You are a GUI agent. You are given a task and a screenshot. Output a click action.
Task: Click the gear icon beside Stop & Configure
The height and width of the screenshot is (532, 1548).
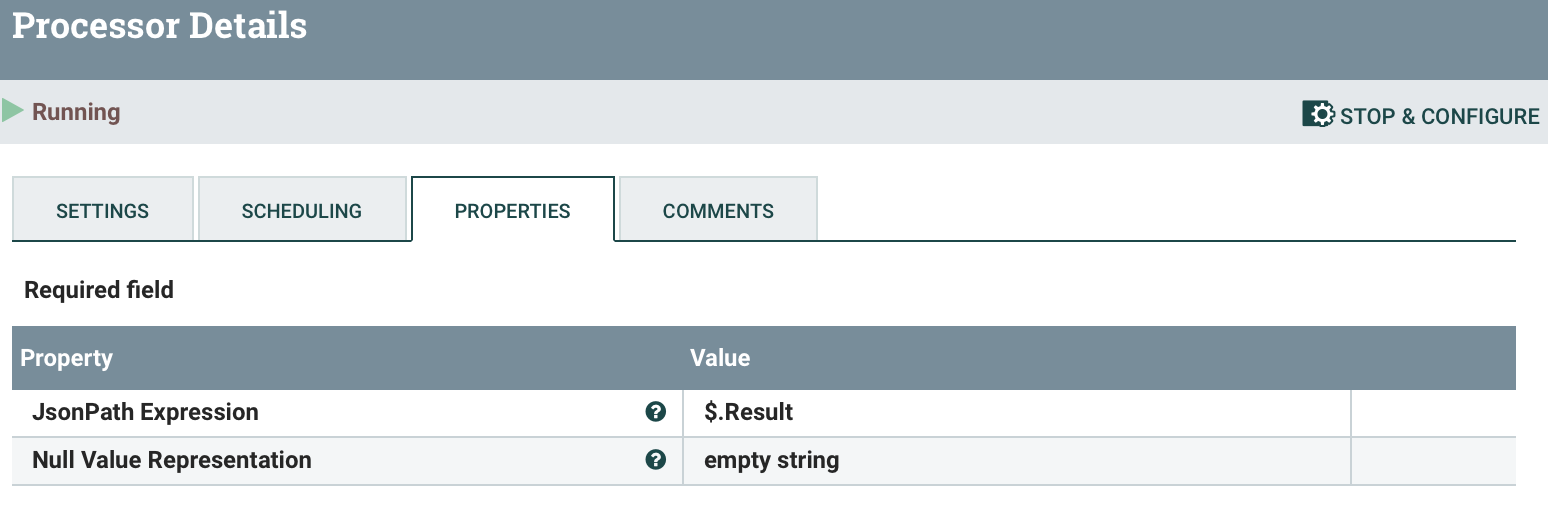1318,114
